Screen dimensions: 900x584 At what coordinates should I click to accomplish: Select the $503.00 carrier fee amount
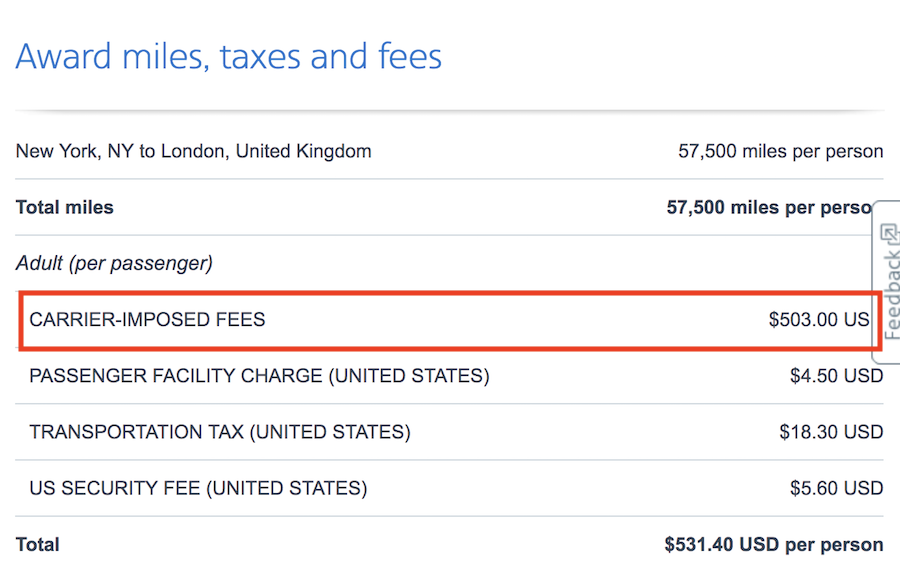point(819,319)
